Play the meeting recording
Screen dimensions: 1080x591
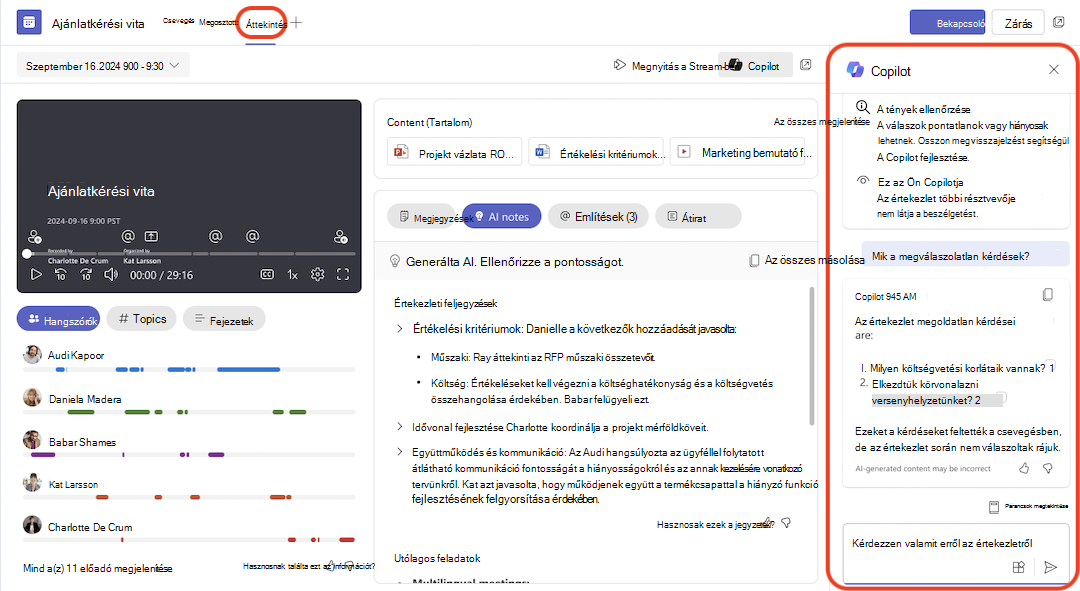pos(36,275)
